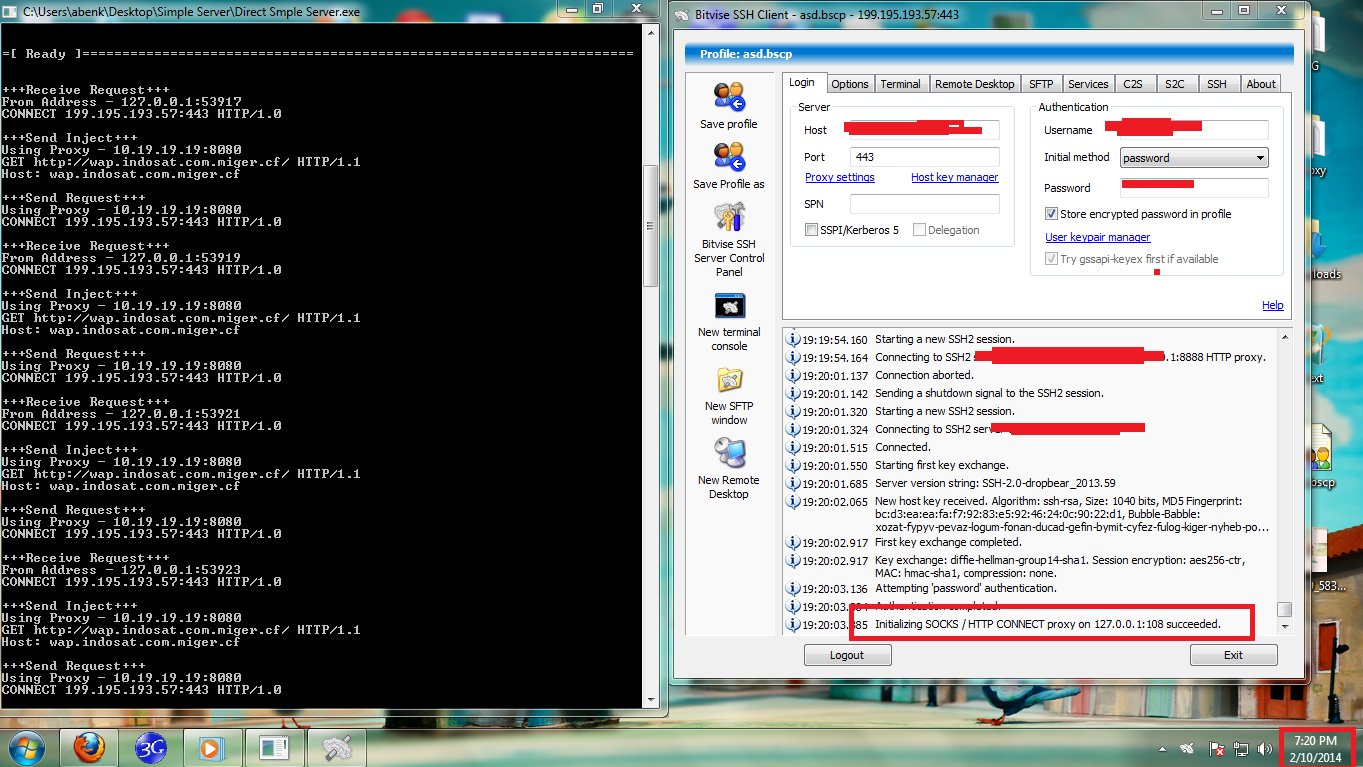
Task: Click the Password input field
Action: [x=1194, y=188]
